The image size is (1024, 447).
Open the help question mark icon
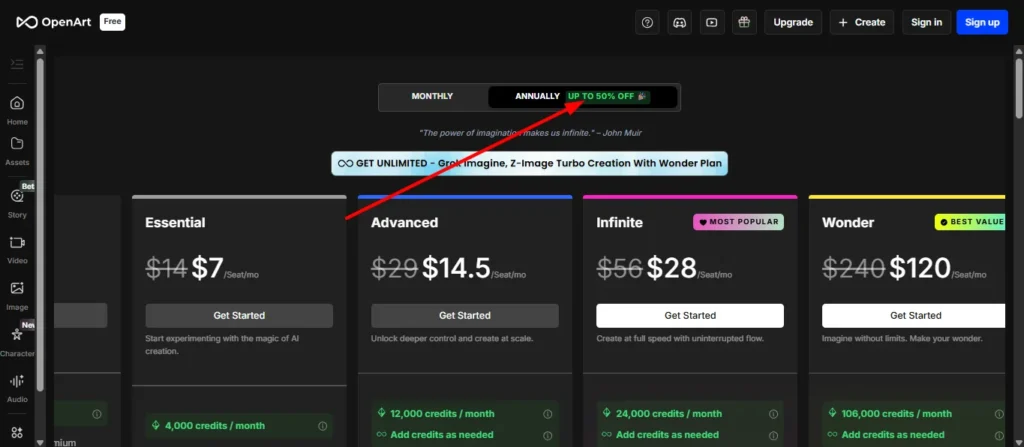pos(647,22)
